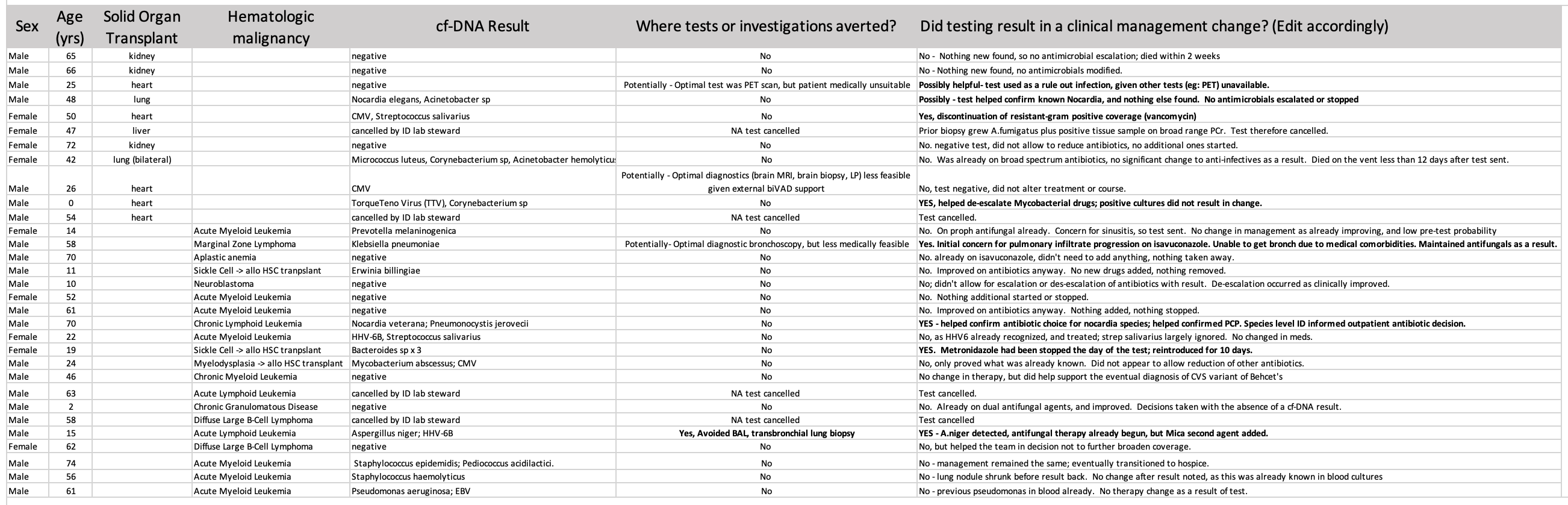This screenshot has height=505, width=1568.
Task: Click the Pseudomonas aeruginosa; EBV cell
Action: (x=410, y=491)
